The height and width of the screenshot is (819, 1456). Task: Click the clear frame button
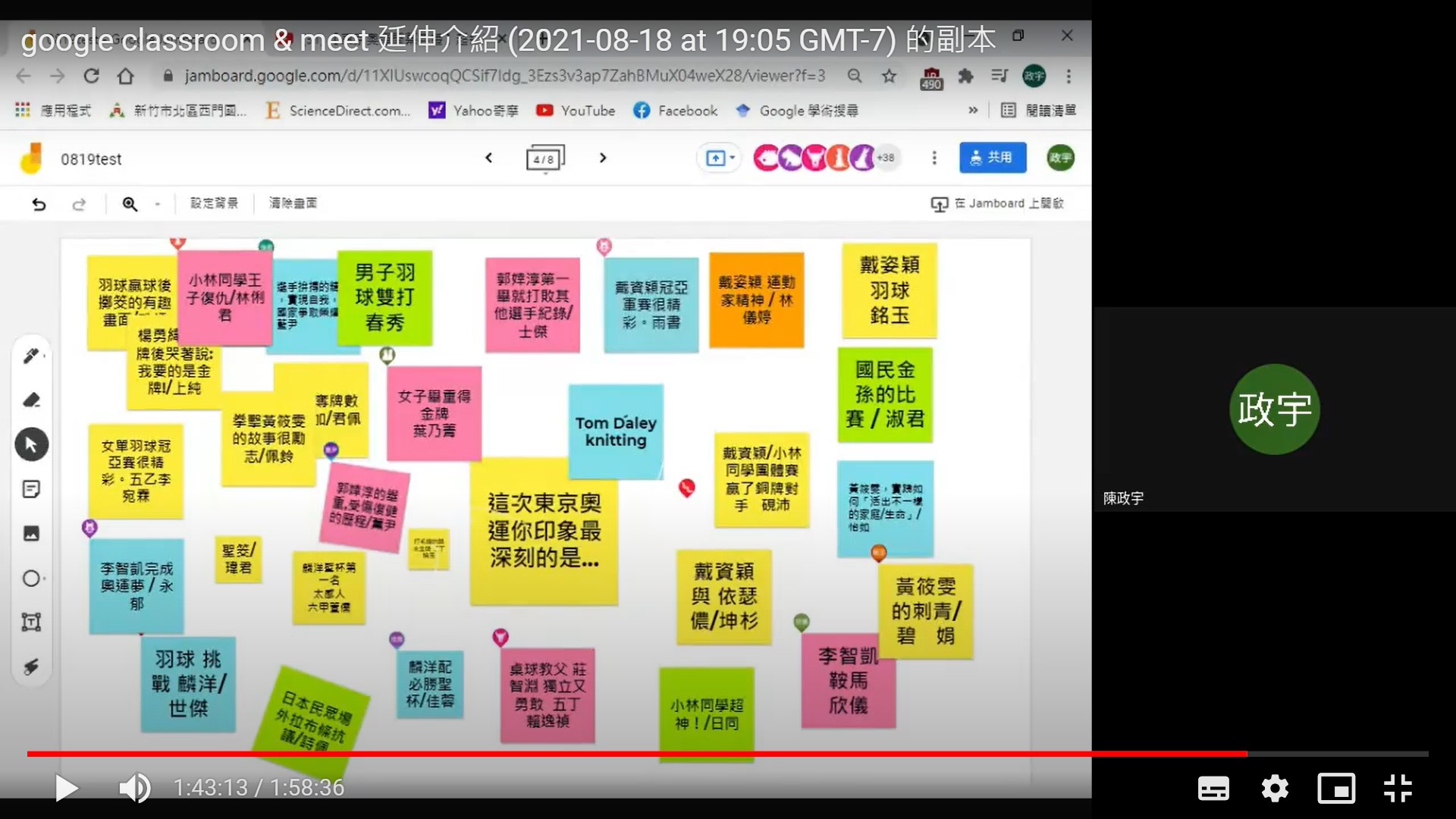[x=293, y=203]
